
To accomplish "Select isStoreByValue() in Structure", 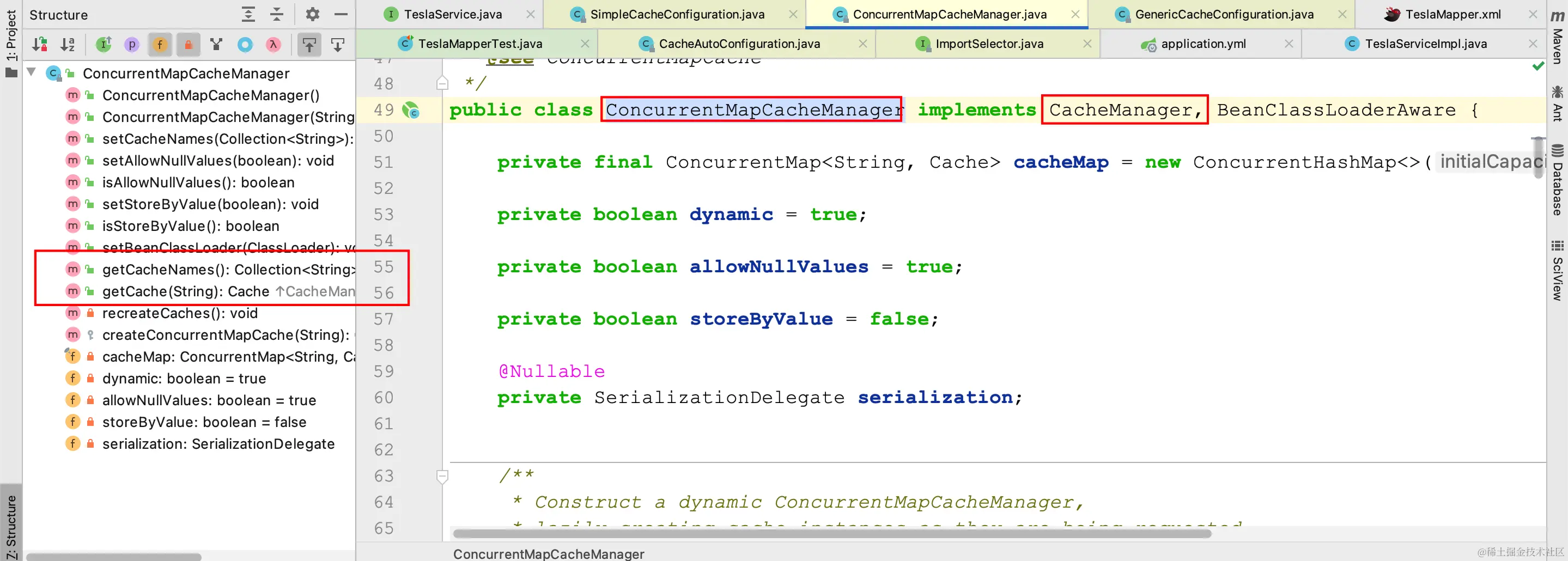I will pyautogui.click(x=191, y=227).
